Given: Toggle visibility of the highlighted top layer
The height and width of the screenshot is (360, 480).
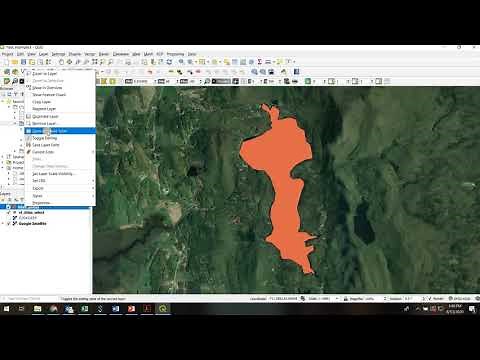Looking at the screenshot, I should (x=9, y=207).
